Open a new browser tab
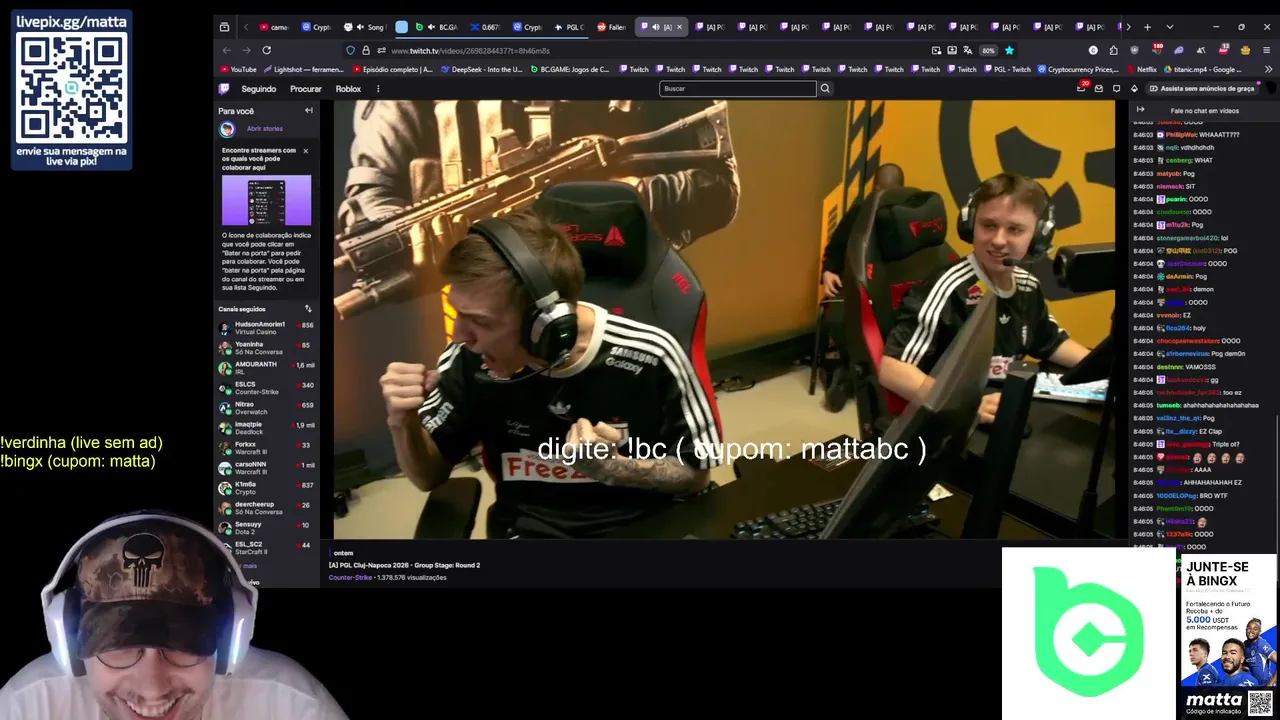Screen dimensions: 1280x720 tap(1147, 27)
